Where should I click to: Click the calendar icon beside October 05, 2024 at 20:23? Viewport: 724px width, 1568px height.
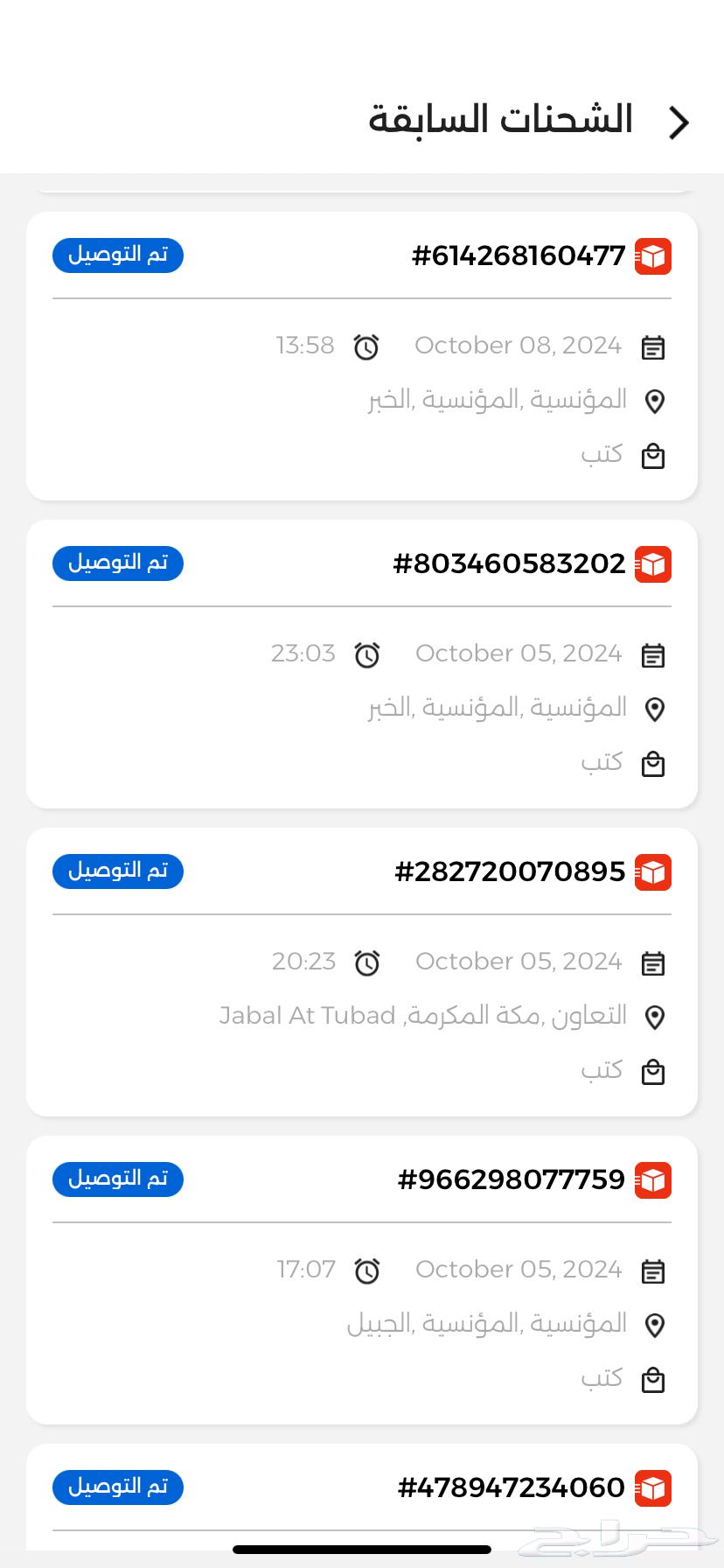pos(653,962)
